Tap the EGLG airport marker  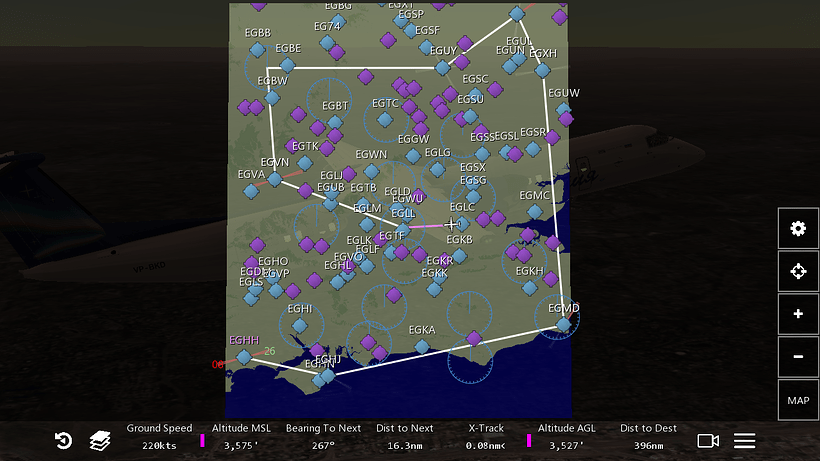pyautogui.click(x=437, y=169)
